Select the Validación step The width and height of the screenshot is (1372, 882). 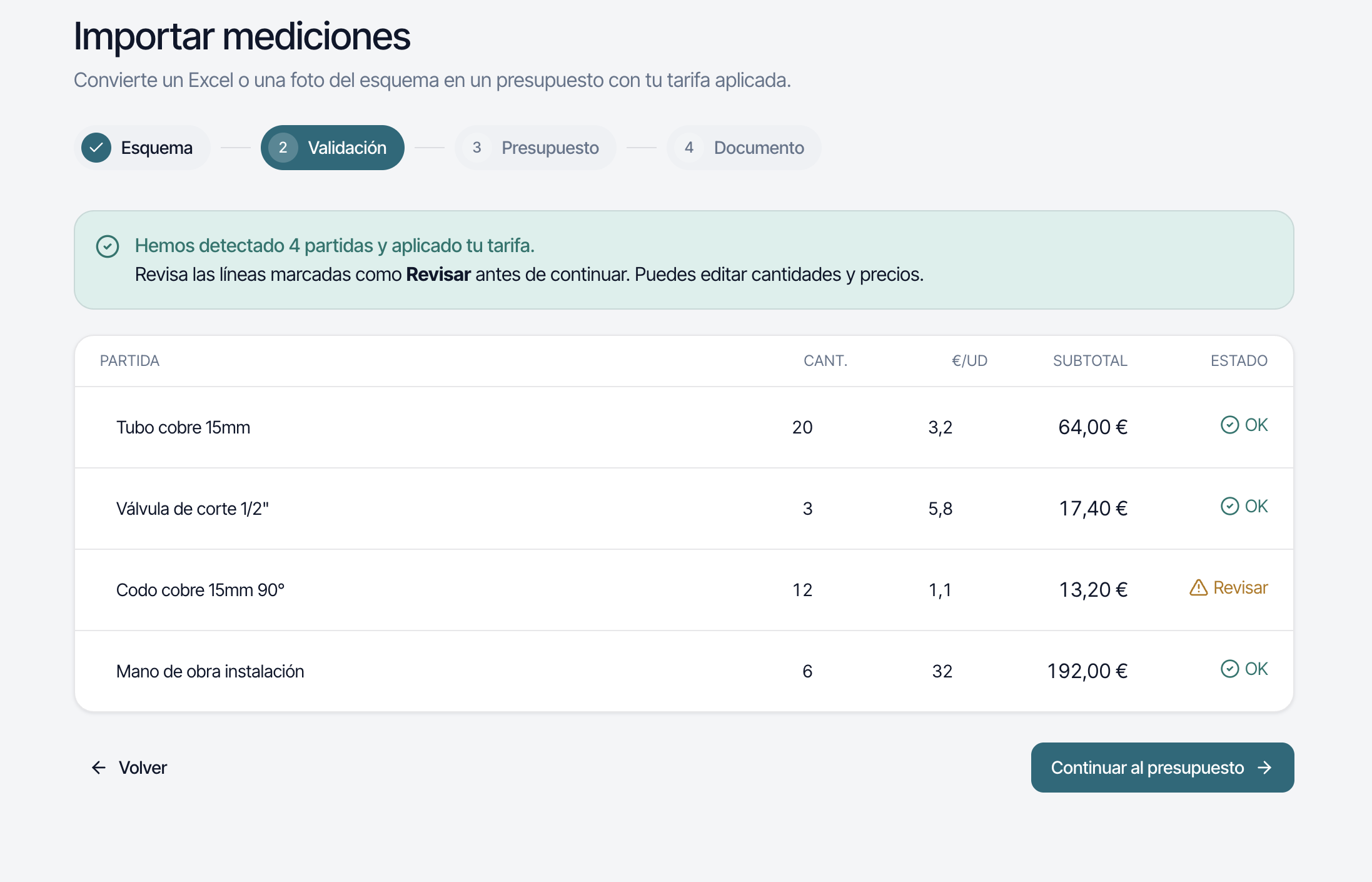pyautogui.click(x=333, y=148)
